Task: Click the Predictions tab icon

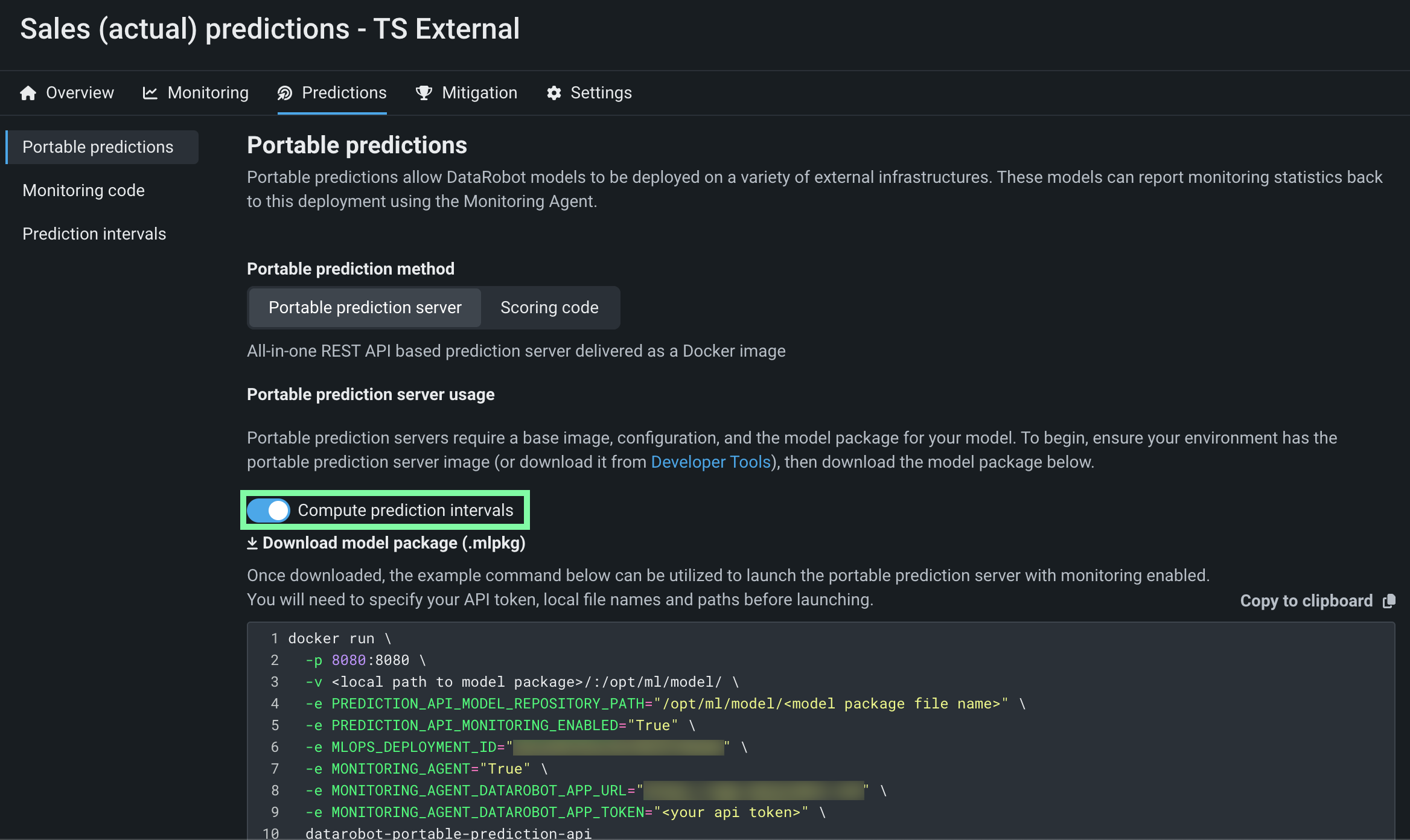Action: point(285,93)
